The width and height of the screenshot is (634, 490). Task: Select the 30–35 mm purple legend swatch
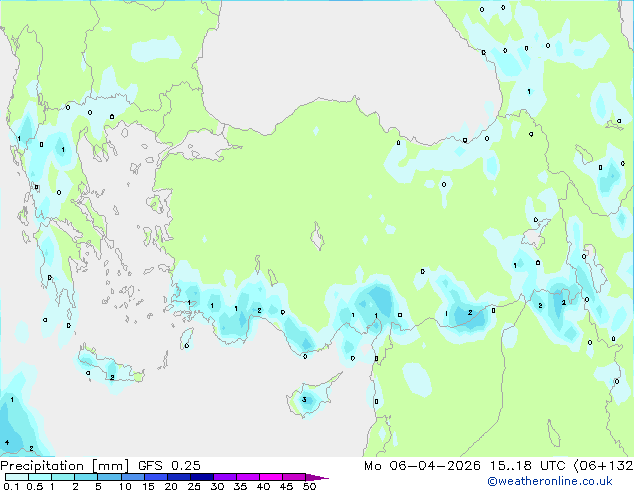point(224,477)
